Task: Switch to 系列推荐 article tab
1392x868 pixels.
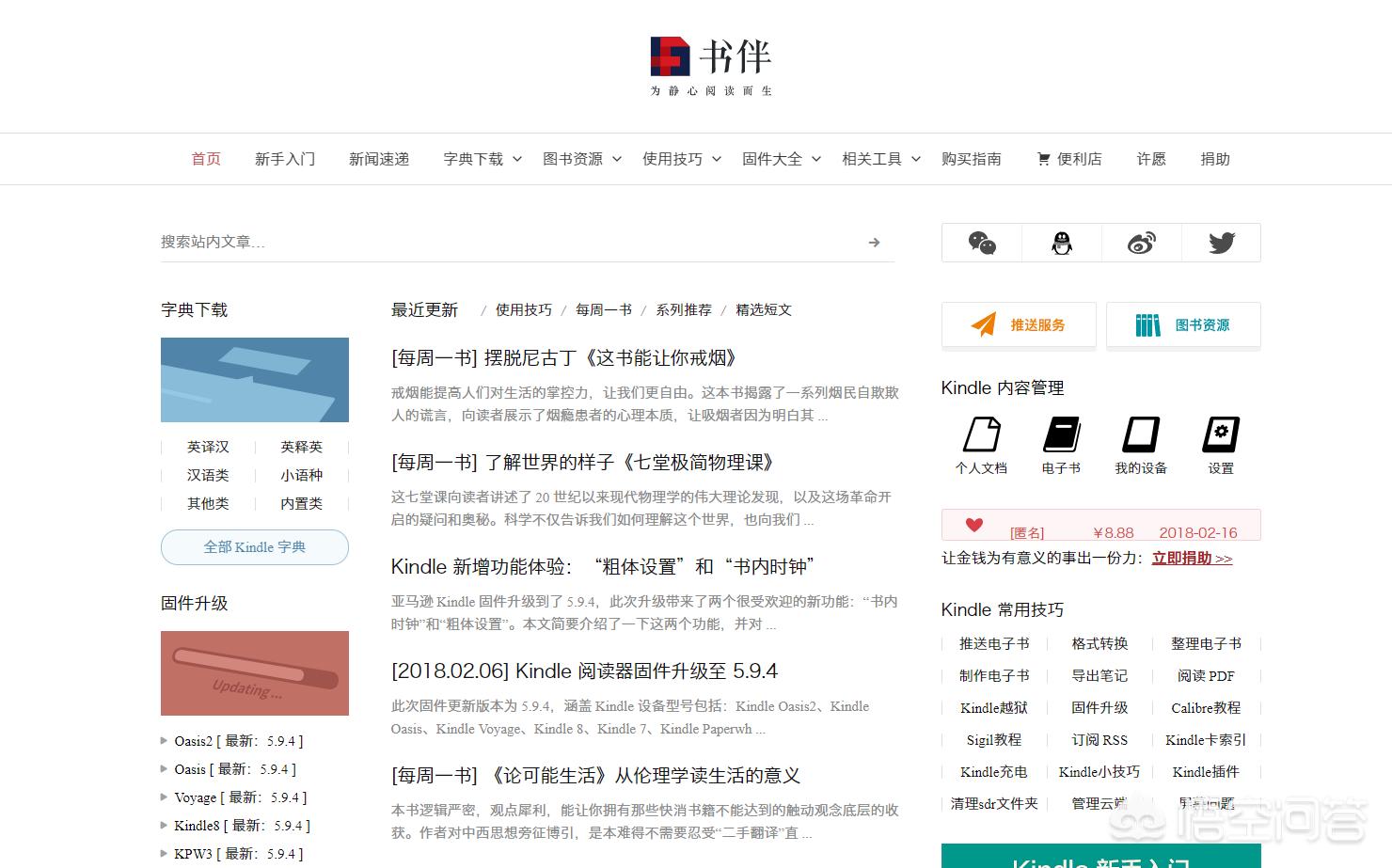Action: pyautogui.click(x=684, y=309)
